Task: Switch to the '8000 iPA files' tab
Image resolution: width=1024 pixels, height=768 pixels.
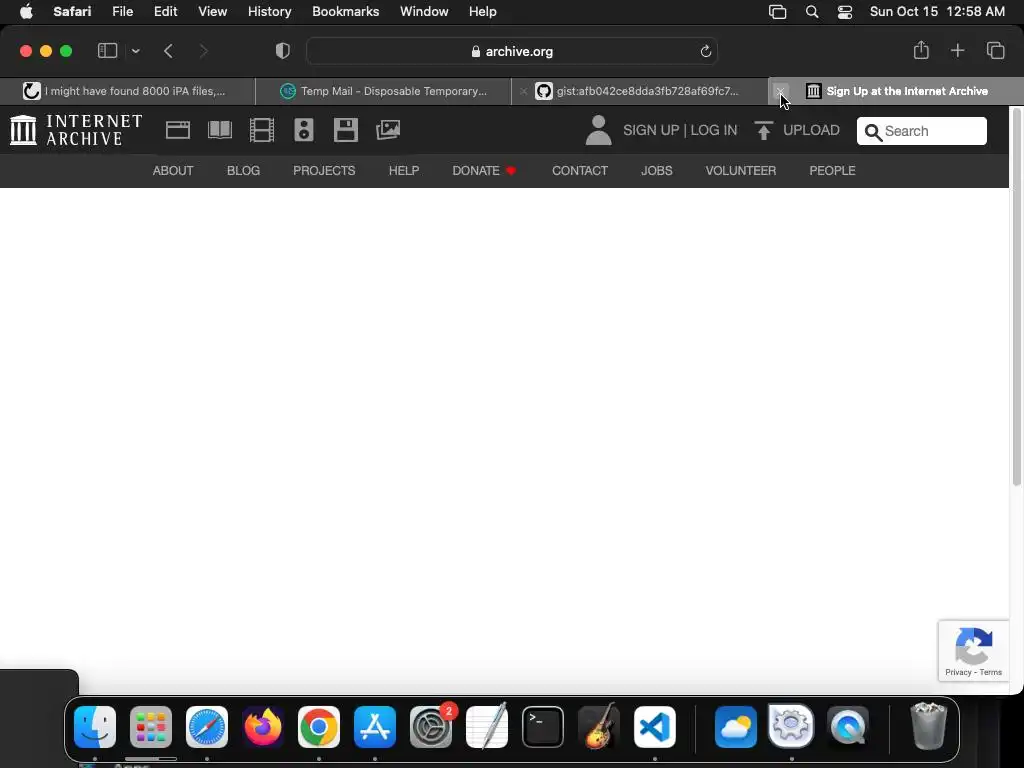Action: tap(127, 91)
